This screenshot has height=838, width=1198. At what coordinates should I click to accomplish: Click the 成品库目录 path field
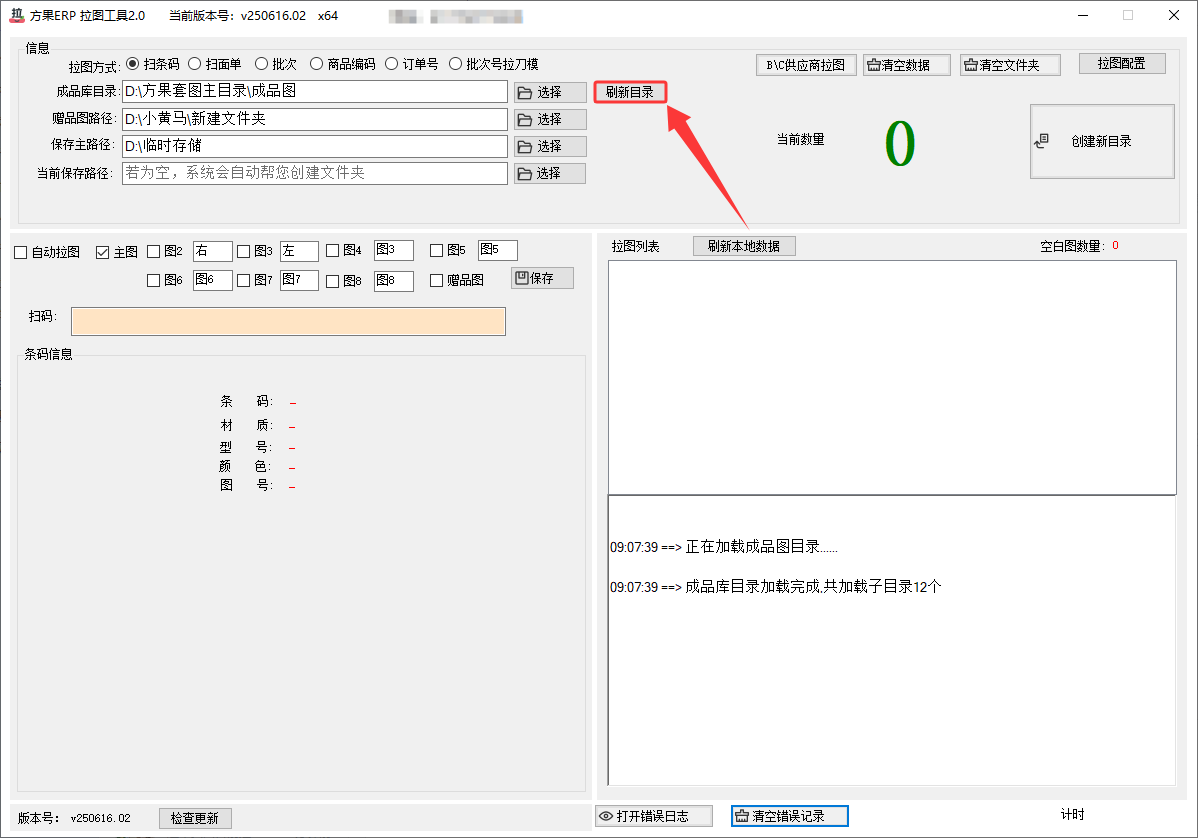point(314,91)
